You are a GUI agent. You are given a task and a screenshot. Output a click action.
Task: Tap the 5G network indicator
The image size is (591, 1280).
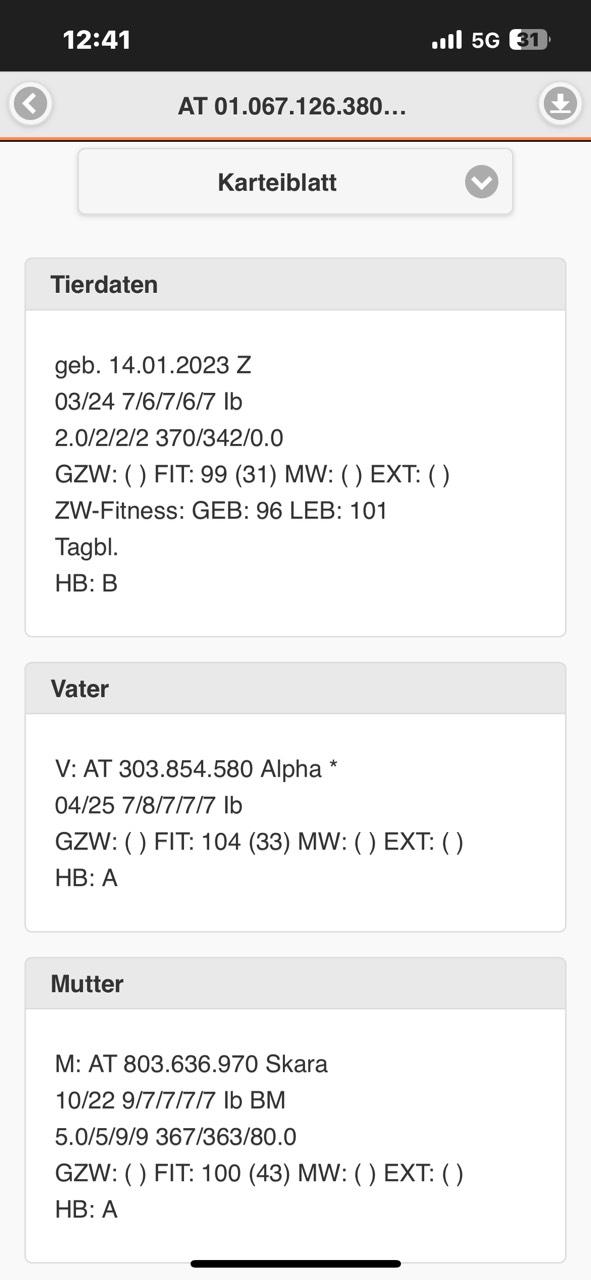[486, 40]
